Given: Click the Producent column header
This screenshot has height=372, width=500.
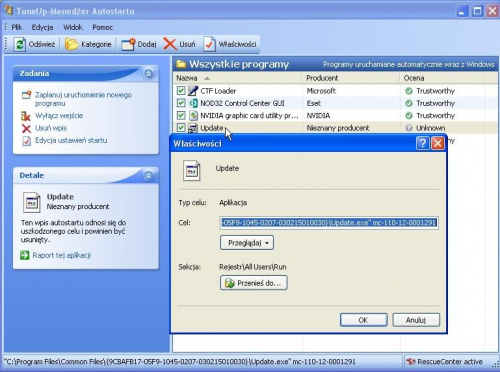Looking at the screenshot, I should tap(351, 78).
